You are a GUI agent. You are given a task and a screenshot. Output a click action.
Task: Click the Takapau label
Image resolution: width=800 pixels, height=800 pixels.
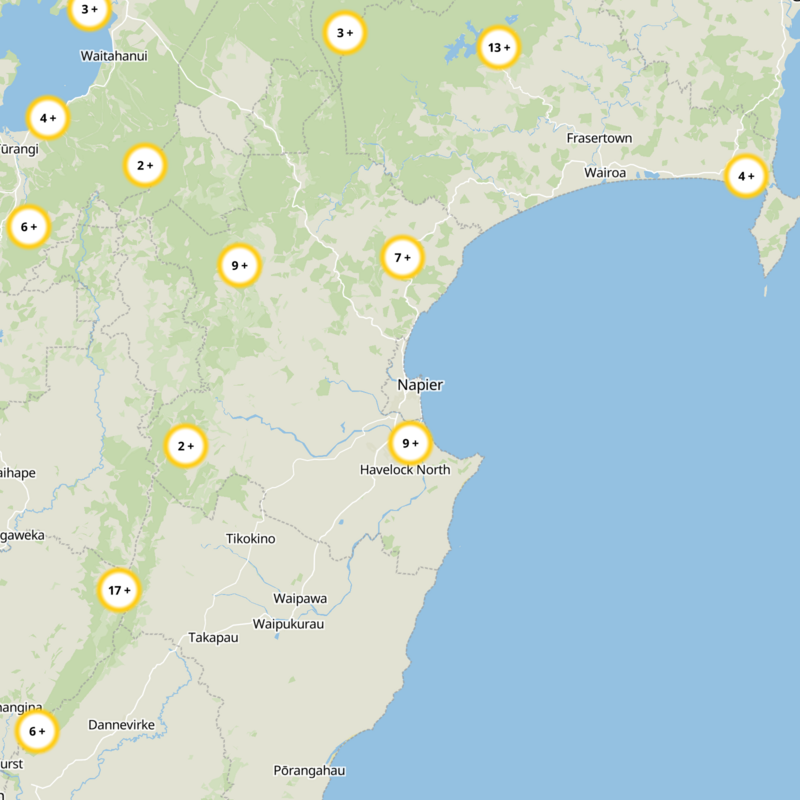[213, 638]
